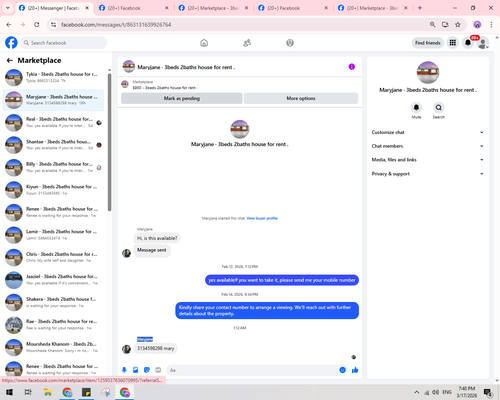Click the Mark as pending button
The width and height of the screenshot is (500, 400).
tap(182, 98)
